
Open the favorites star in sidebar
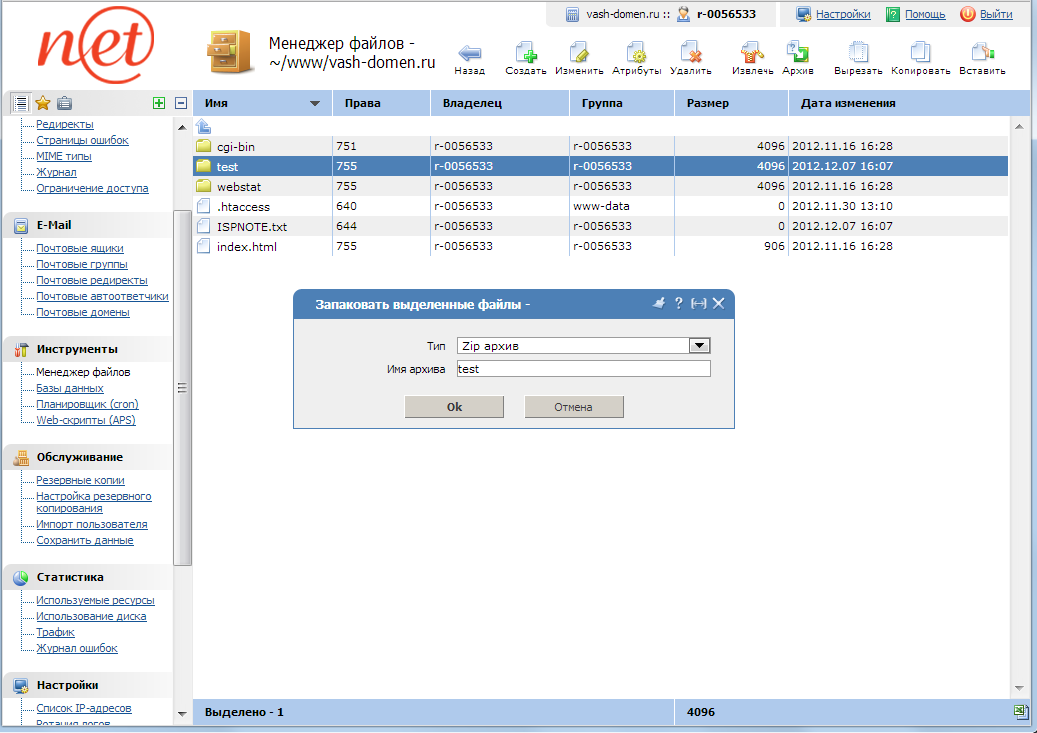(x=43, y=103)
